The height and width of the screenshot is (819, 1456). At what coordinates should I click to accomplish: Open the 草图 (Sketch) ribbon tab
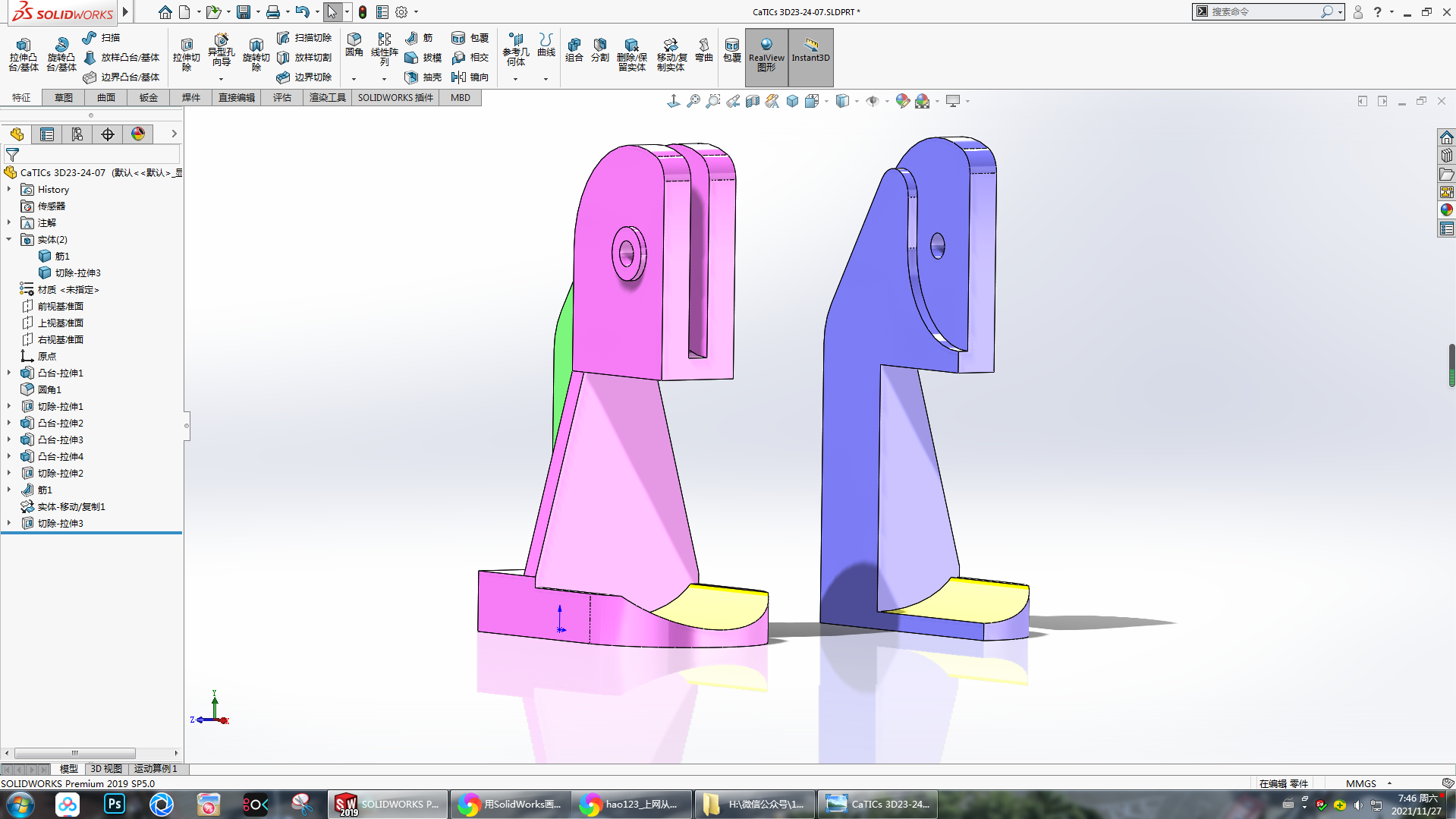[64, 97]
